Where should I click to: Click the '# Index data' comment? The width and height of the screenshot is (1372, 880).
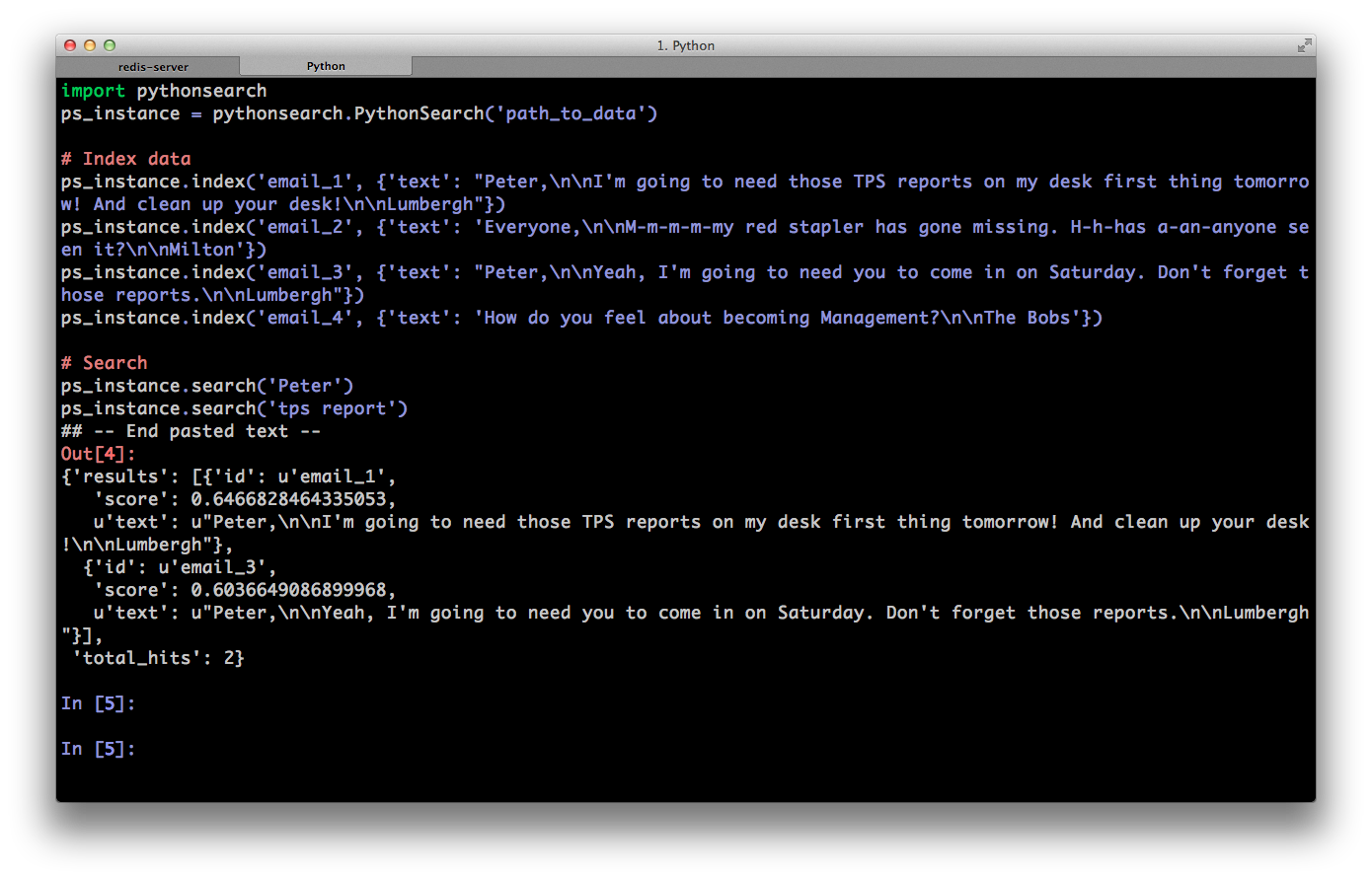click(126, 159)
